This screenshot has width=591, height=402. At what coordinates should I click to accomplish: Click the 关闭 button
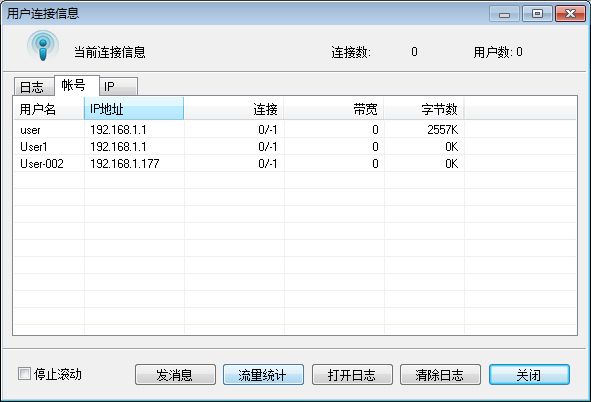click(x=529, y=374)
